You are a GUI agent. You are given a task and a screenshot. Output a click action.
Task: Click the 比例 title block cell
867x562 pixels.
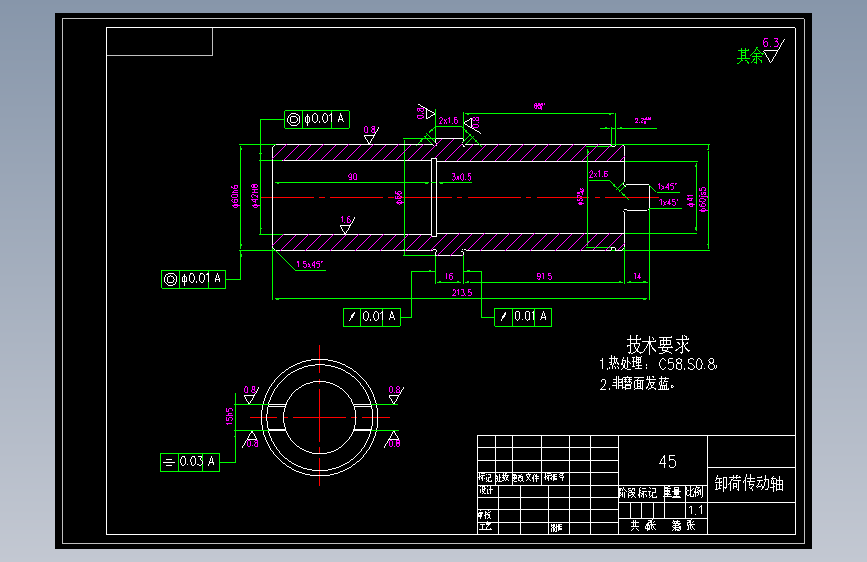(x=695, y=492)
